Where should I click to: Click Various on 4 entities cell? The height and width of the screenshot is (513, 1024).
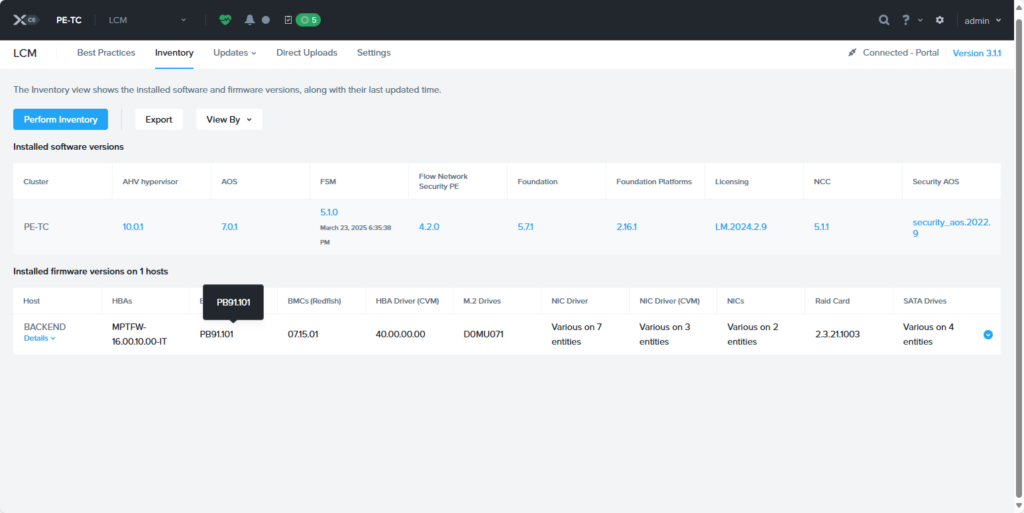(x=929, y=334)
